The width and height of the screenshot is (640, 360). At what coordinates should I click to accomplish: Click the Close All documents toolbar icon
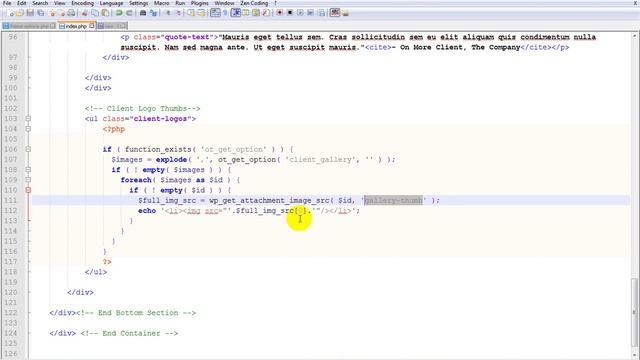pos(62,13)
